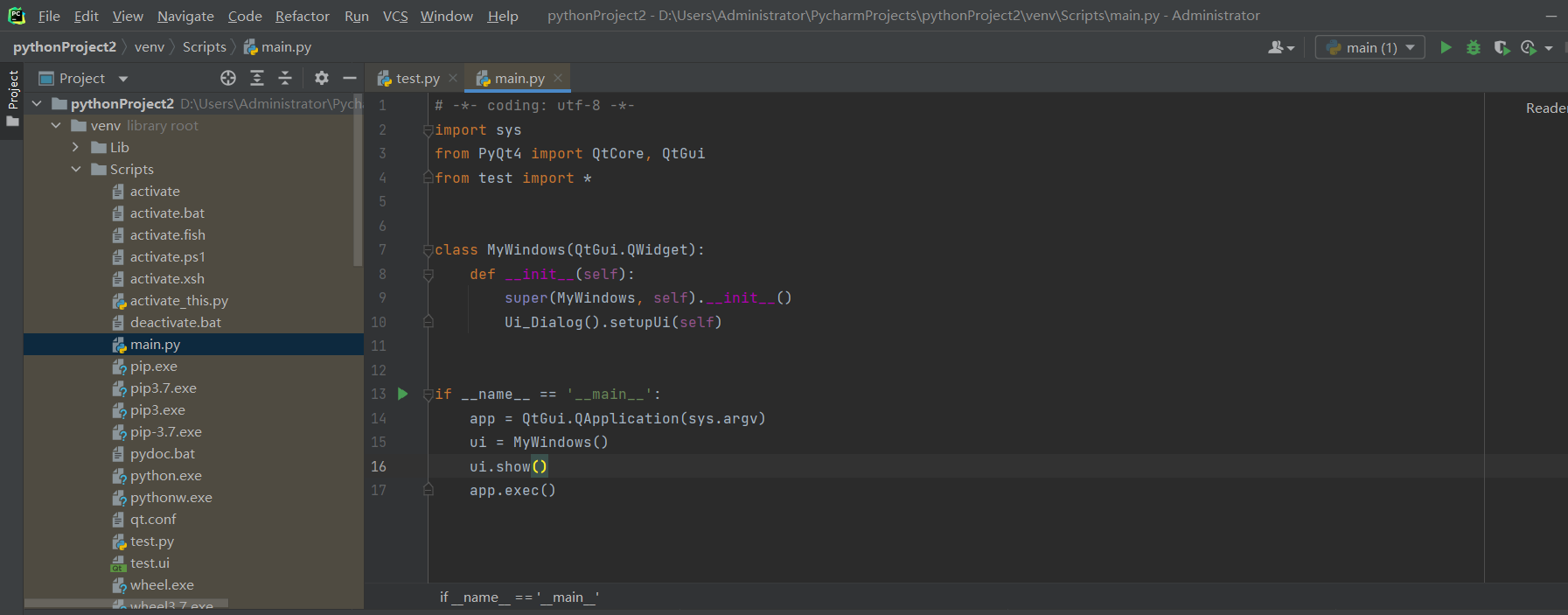Open the Navigate menu
Screen dimensions: 1568x615
[185, 16]
